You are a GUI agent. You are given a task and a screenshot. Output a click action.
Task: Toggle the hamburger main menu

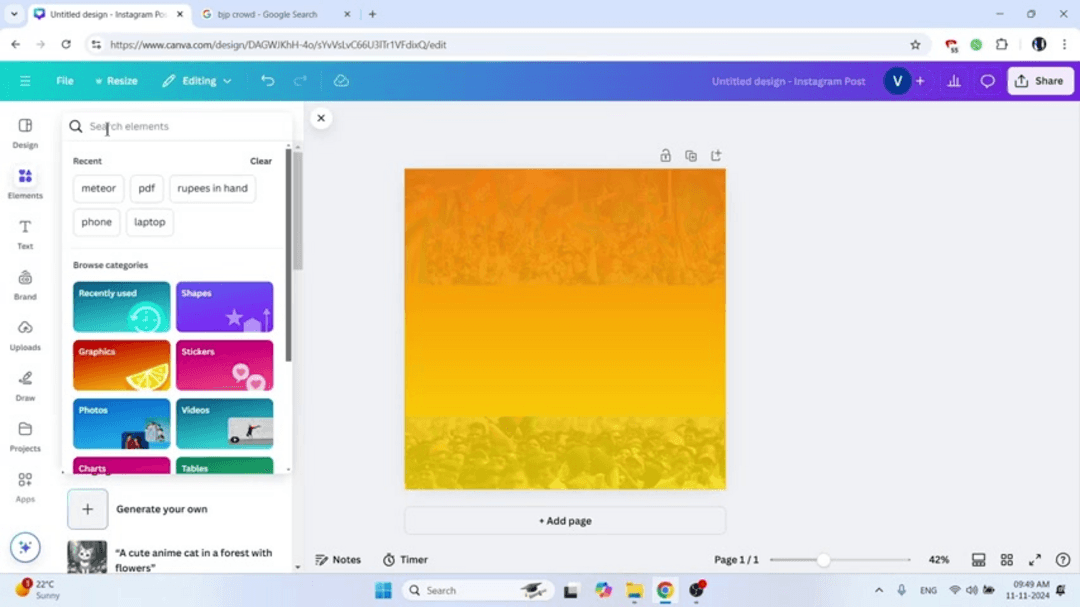(x=25, y=81)
